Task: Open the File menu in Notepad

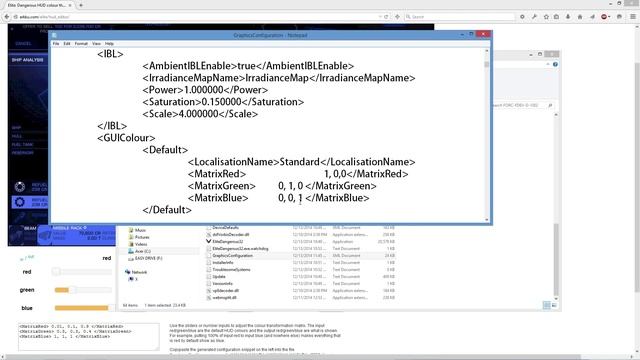Action: (x=56, y=43)
